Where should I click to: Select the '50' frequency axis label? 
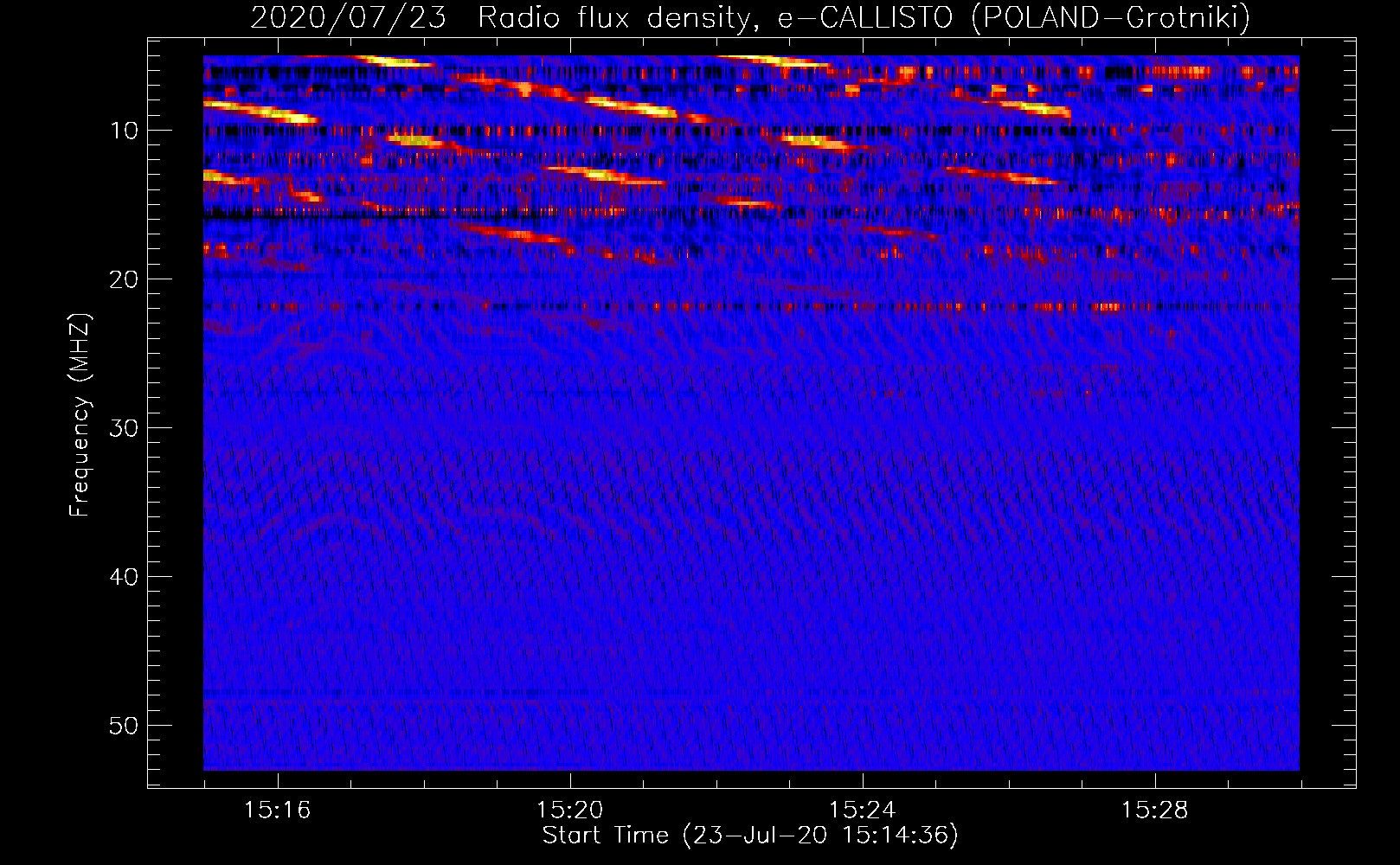click(125, 726)
